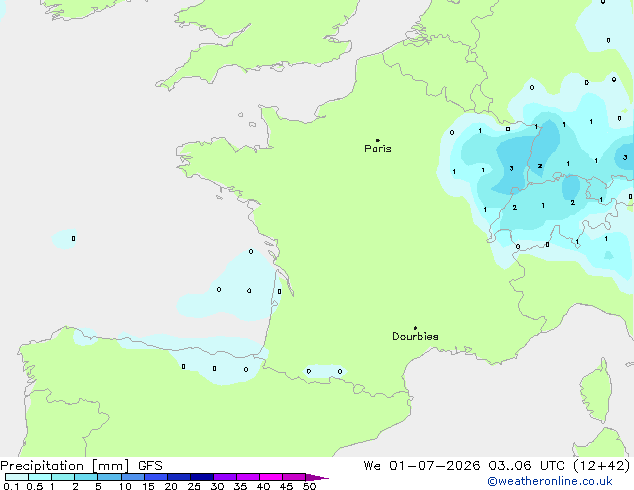Select the lightest swatch between 0.1 and 0.5
634x490 pixels.
click(17, 477)
